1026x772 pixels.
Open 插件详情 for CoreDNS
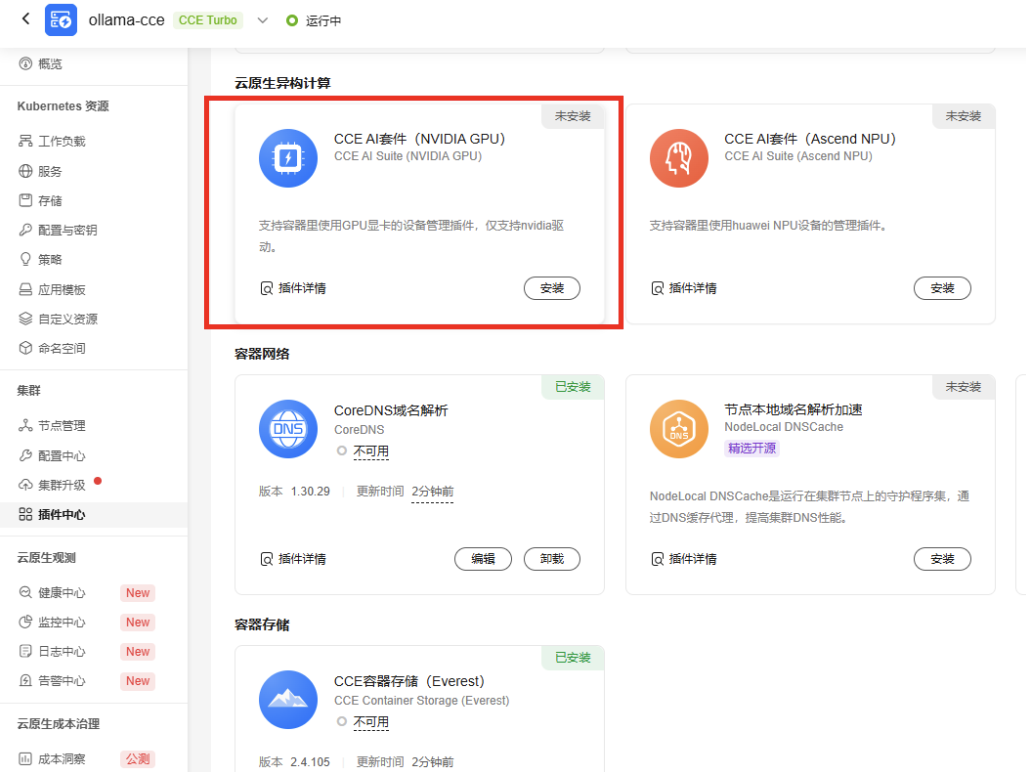[293, 559]
